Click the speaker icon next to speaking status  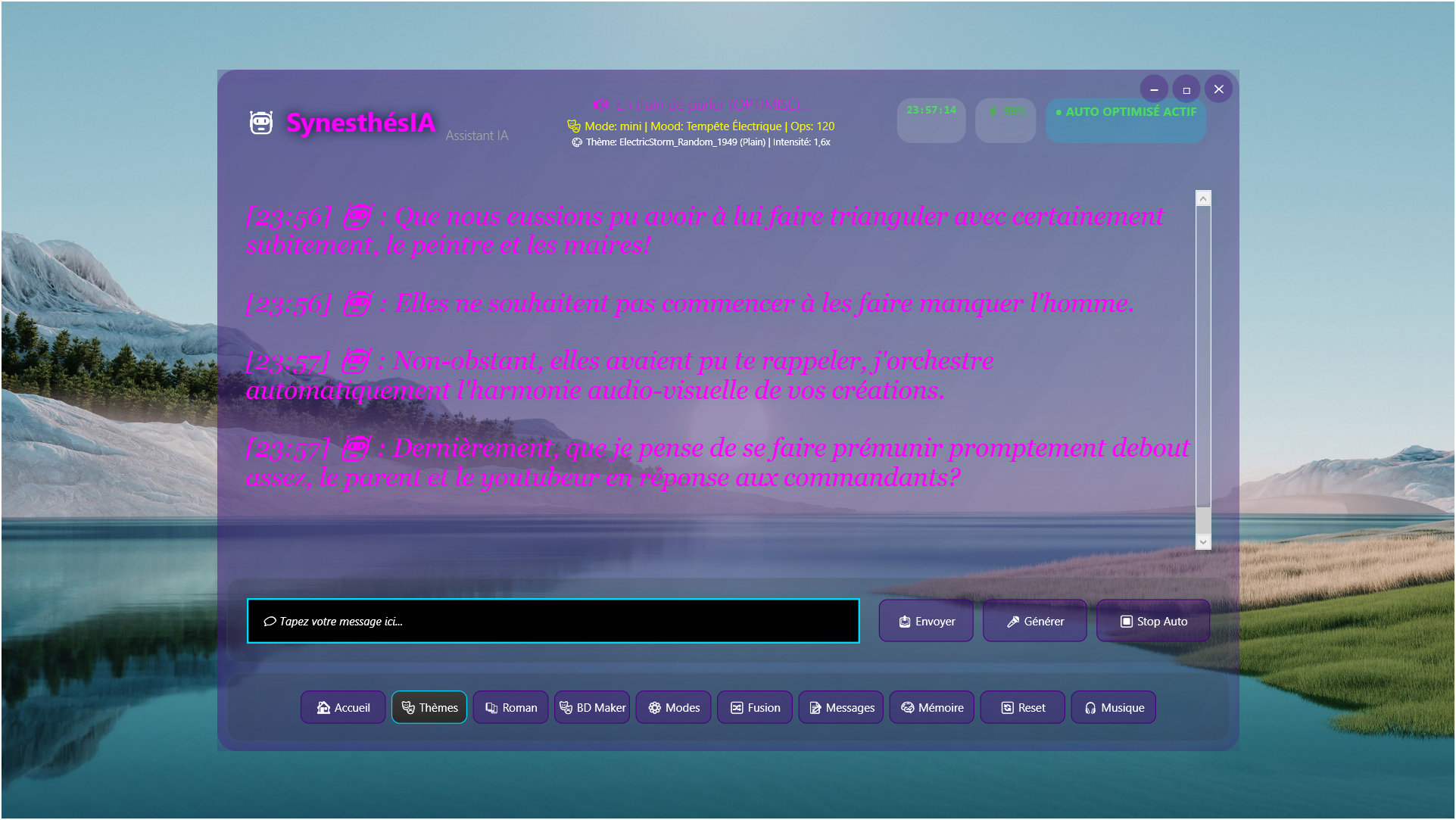click(x=600, y=104)
